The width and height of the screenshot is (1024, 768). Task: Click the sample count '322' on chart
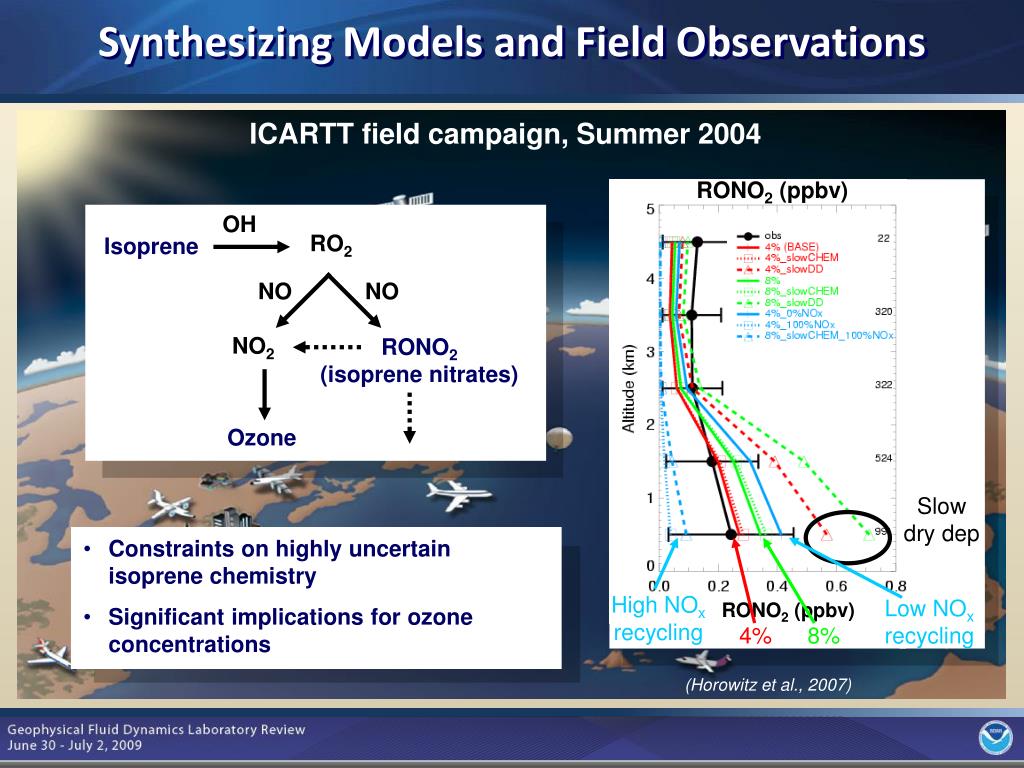[x=883, y=385]
